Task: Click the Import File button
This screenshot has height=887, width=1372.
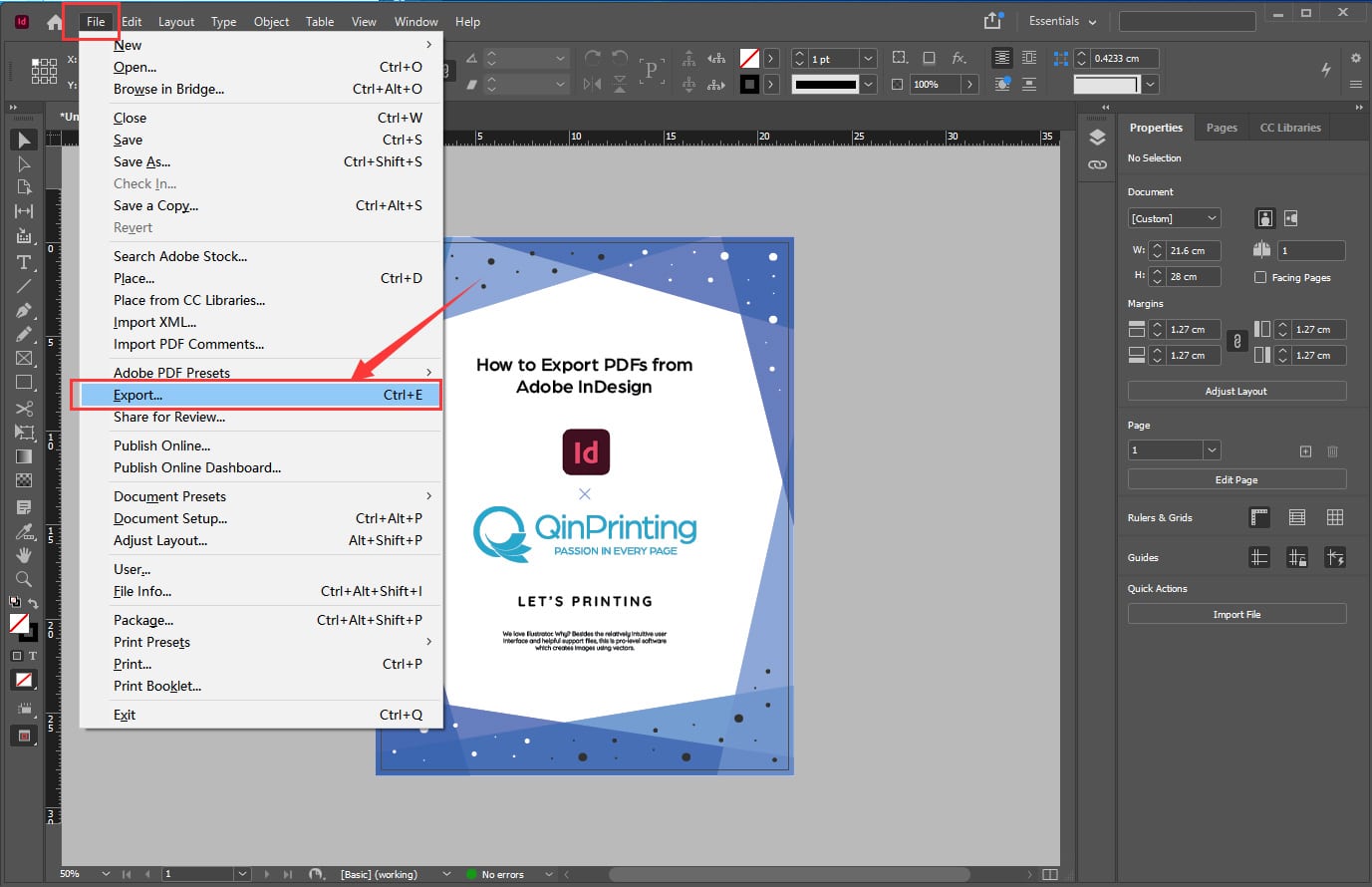Action: 1236,614
